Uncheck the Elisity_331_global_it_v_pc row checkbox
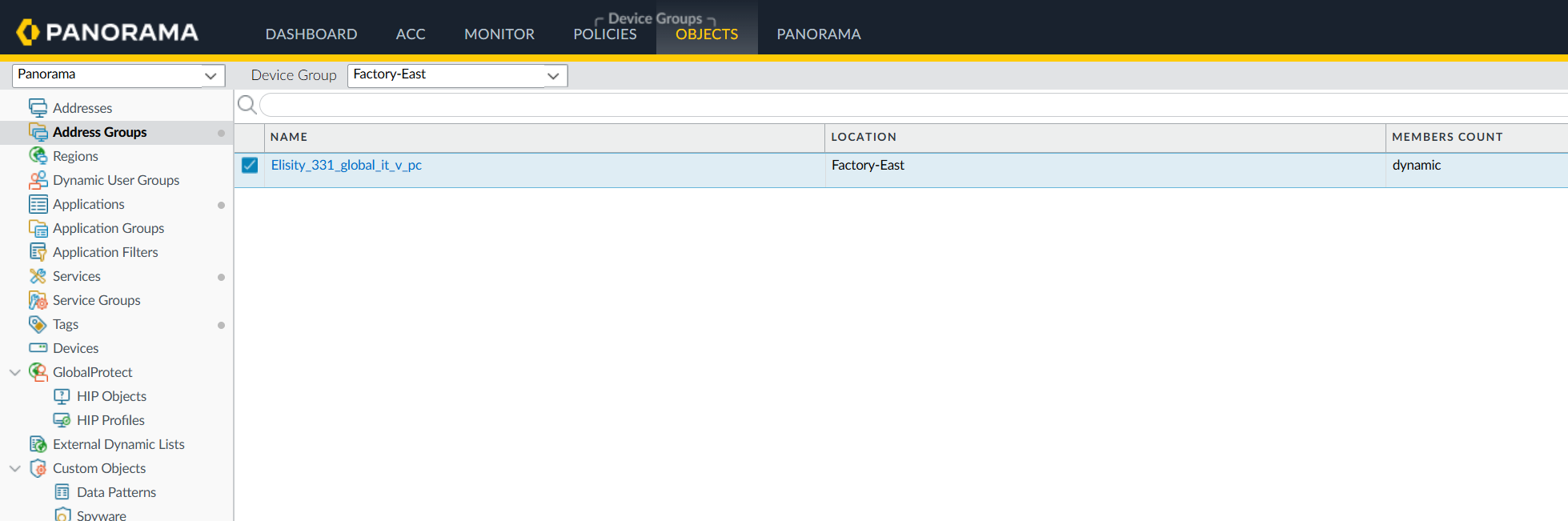This screenshot has width=1568, height=521. [250, 166]
